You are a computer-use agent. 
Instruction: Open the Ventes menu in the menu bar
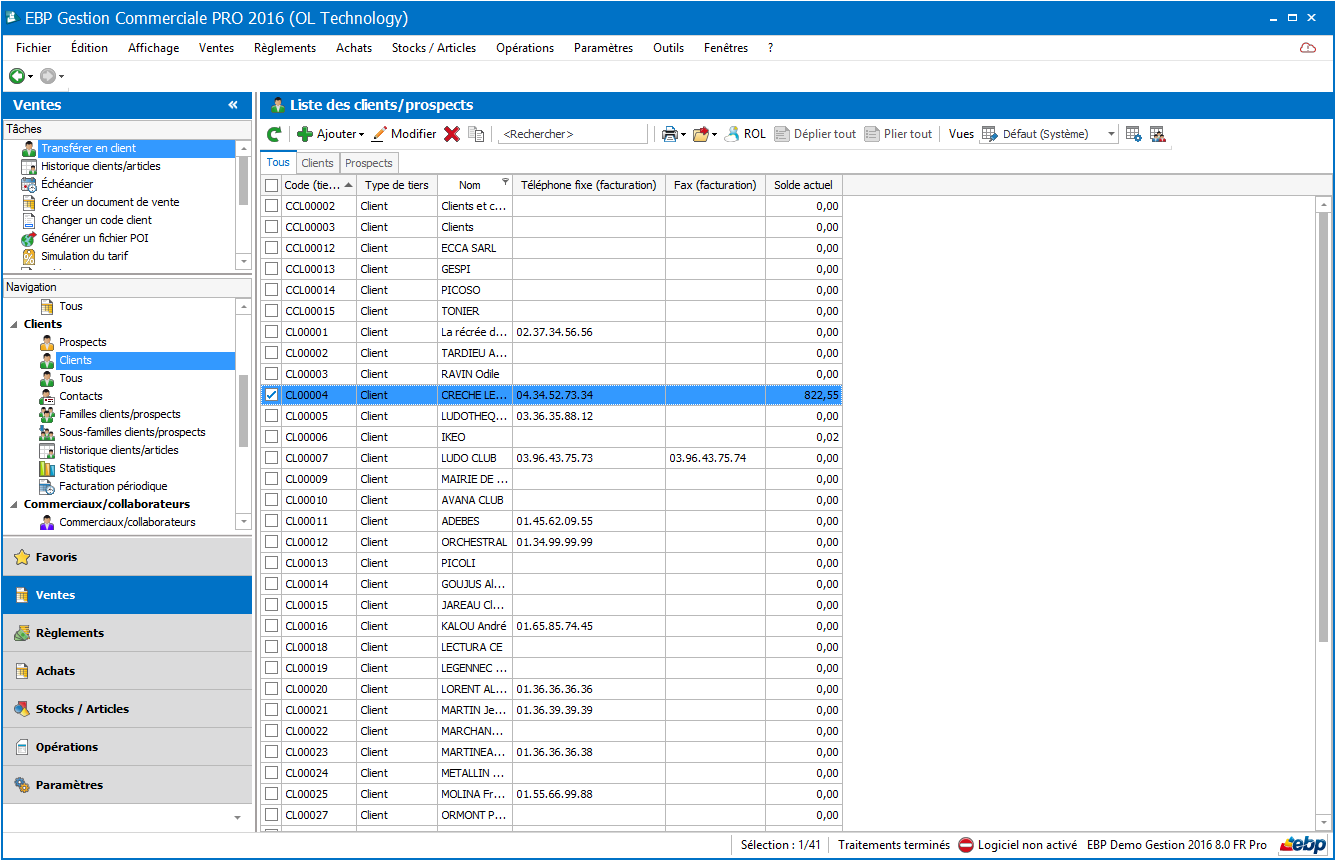[216, 48]
